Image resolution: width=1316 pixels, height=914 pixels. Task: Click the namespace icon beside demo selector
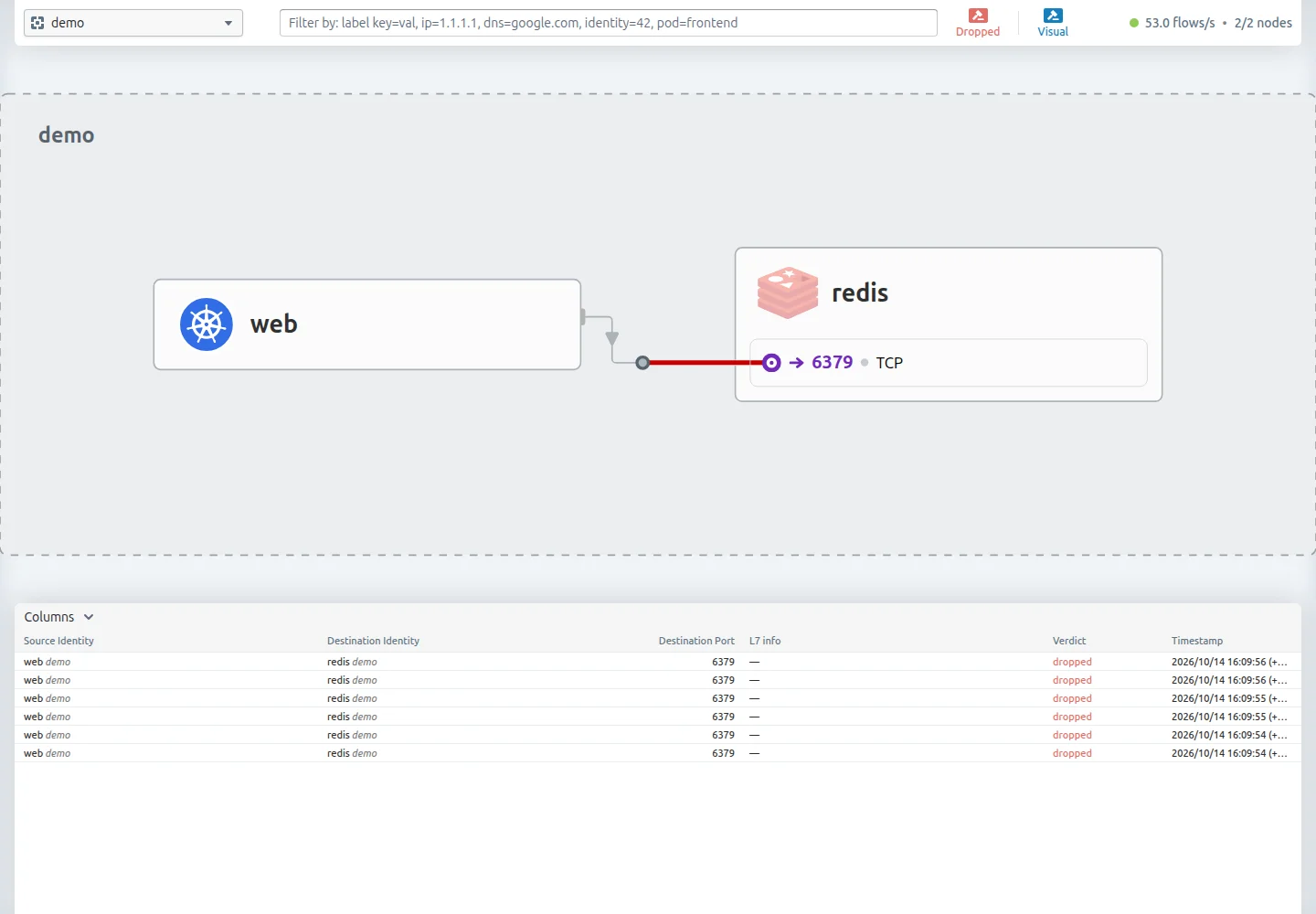point(37,23)
